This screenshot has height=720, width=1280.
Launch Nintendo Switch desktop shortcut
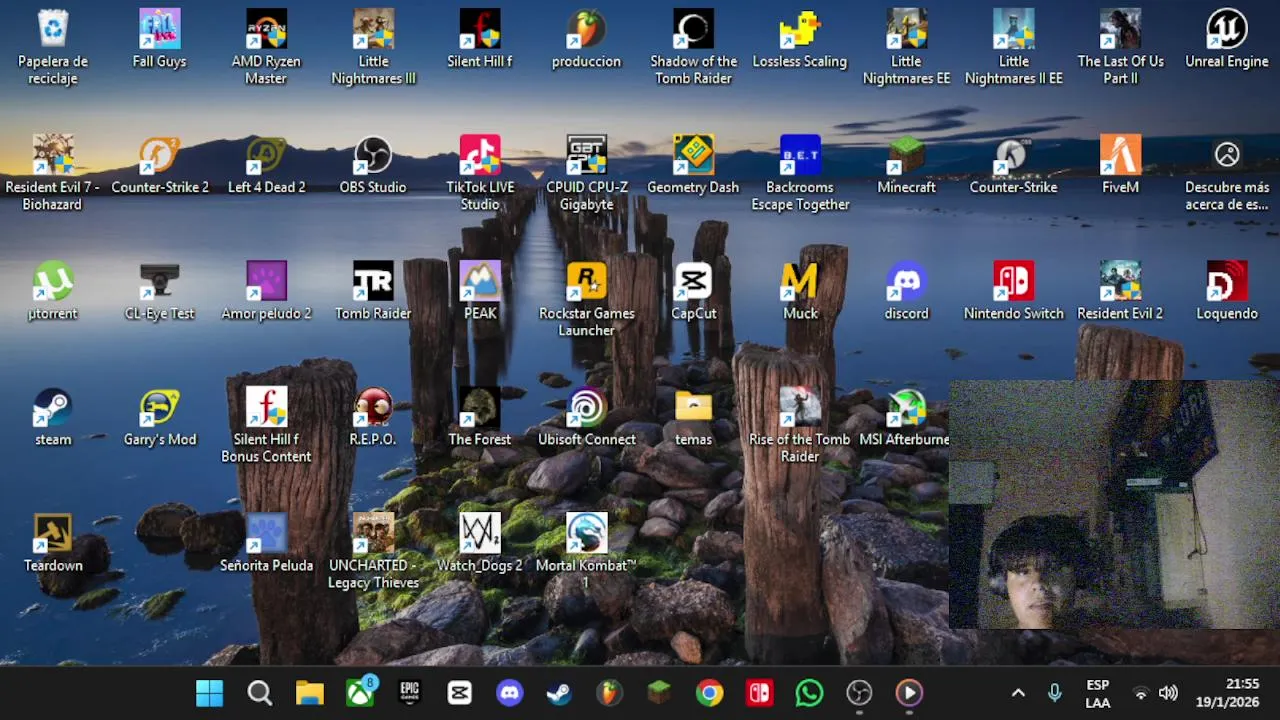tap(1013, 291)
